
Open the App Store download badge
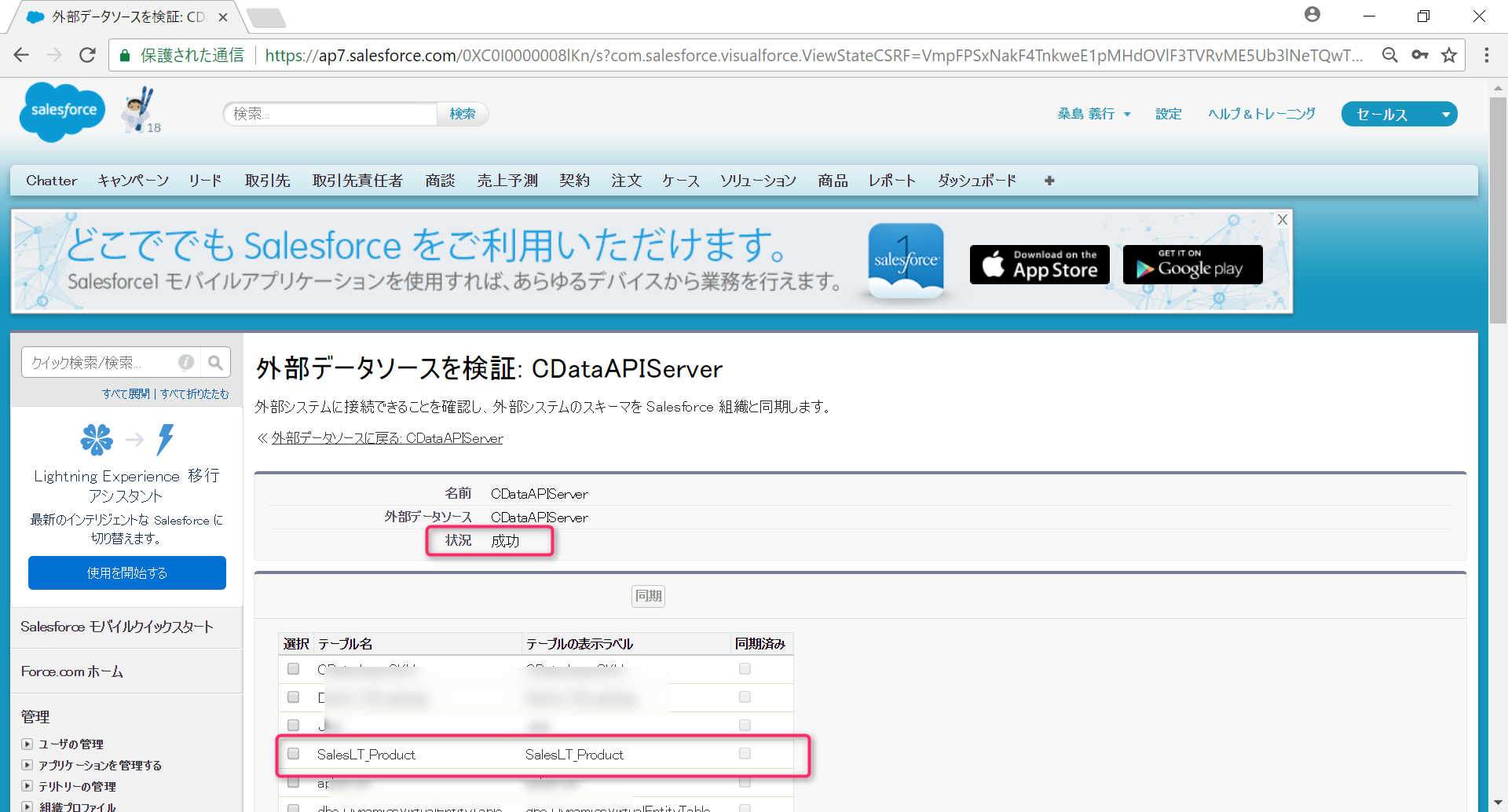point(1038,265)
